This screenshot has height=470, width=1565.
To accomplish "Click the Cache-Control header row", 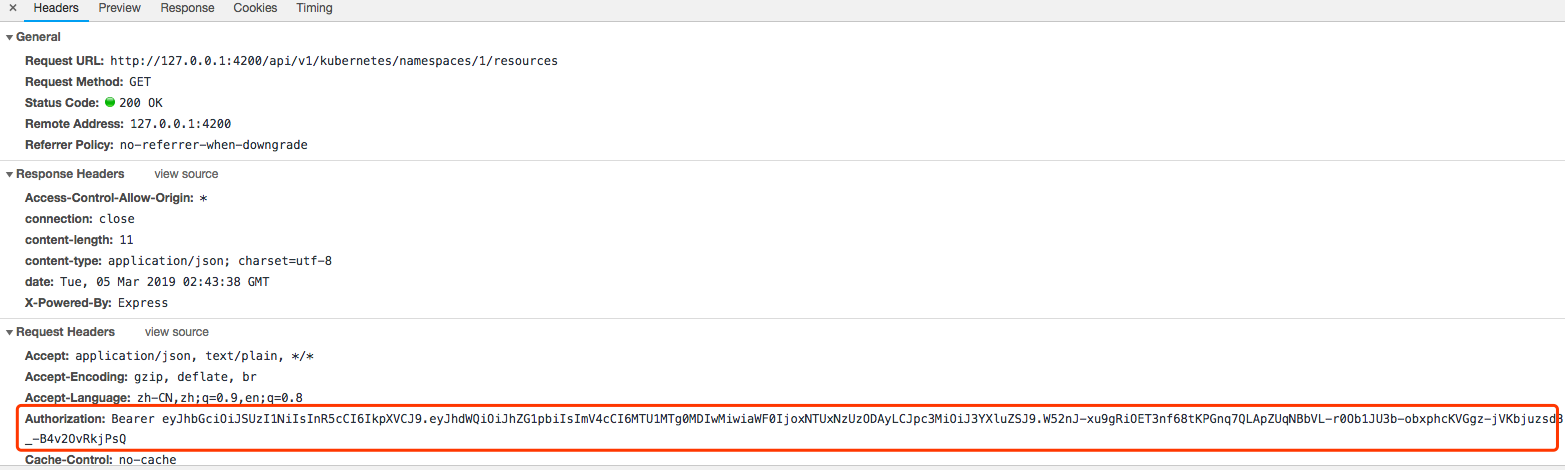I will point(100,461).
